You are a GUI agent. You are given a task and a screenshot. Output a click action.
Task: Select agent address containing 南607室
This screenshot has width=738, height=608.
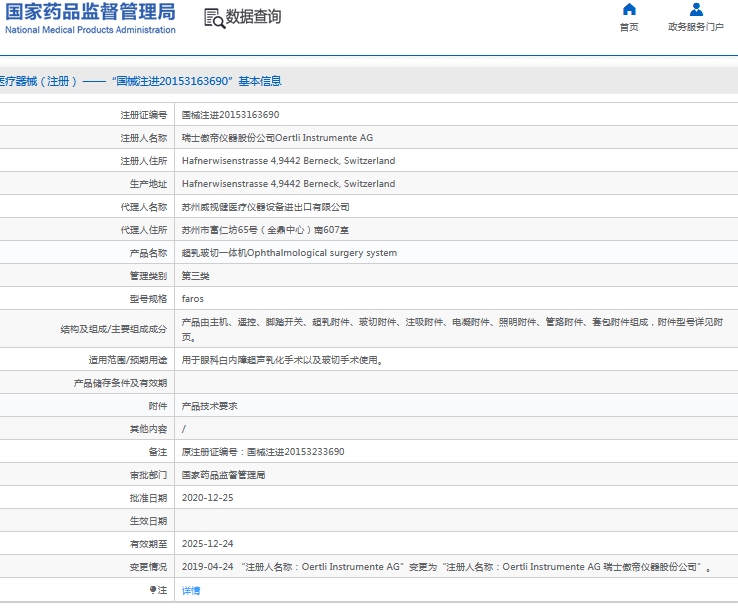[x=265, y=230]
